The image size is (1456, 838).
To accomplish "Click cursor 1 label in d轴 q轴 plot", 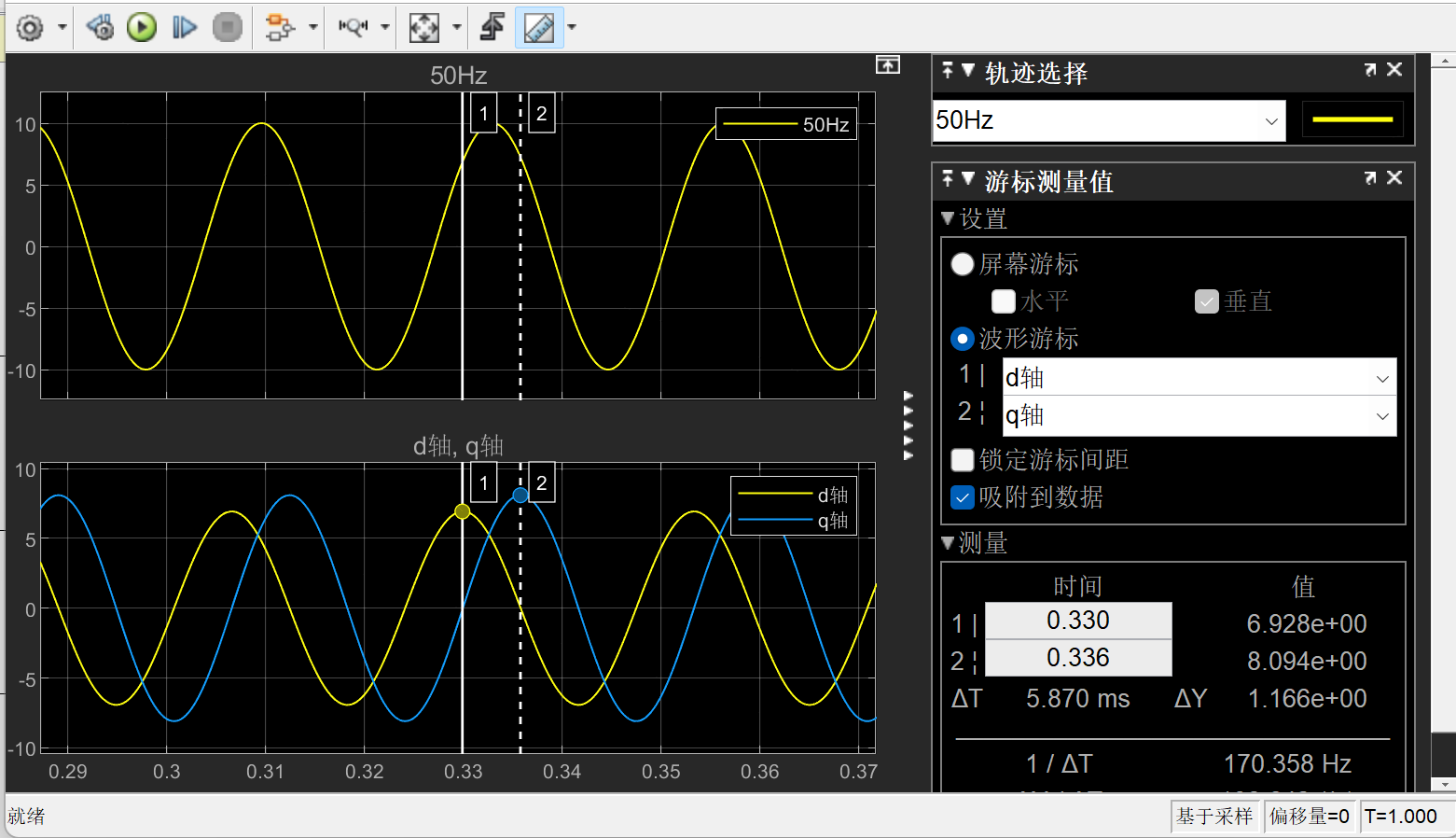I will pos(483,483).
